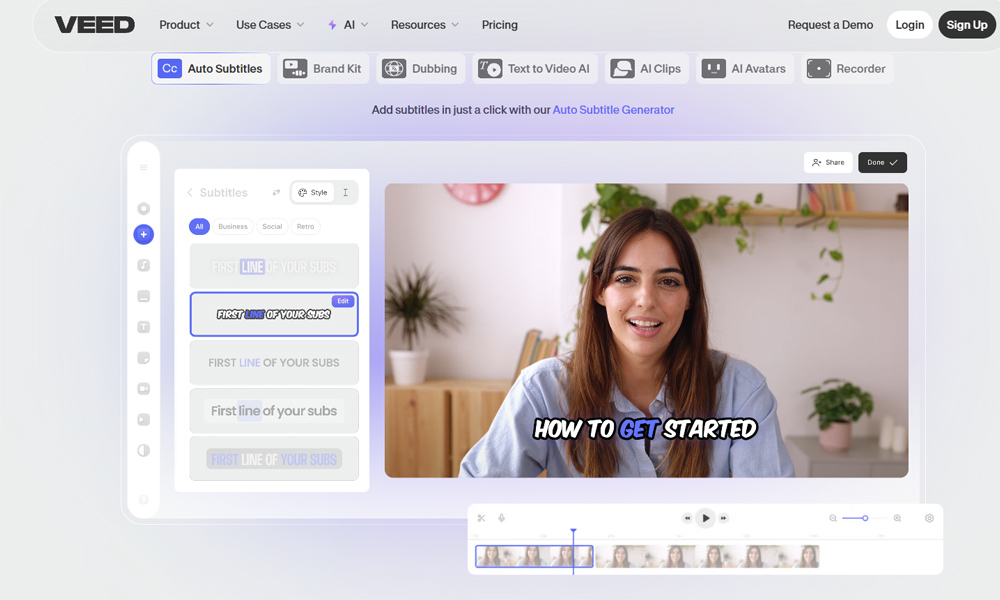Filter styles by Retro

305,226
